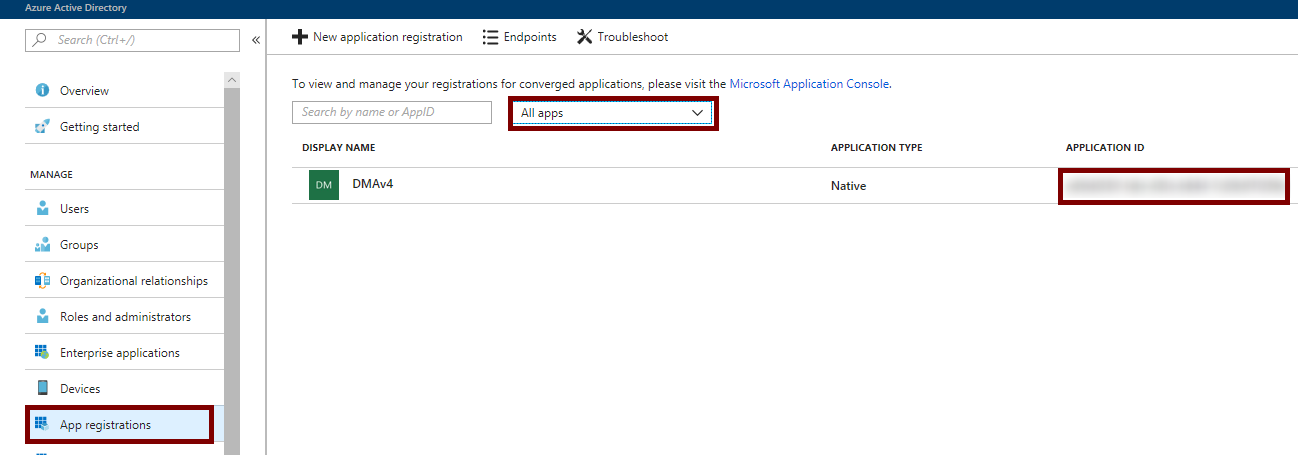The height and width of the screenshot is (455, 1298).
Task: Click the Overview info icon
Action: click(42, 90)
